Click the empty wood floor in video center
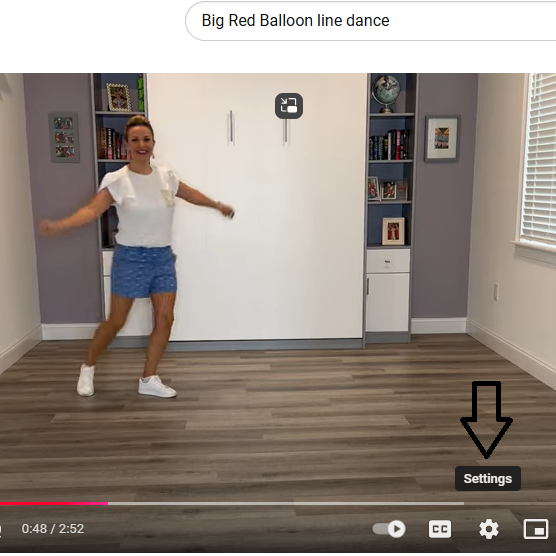Viewport: 556px width, 556px height. click(x=284, y=408)
